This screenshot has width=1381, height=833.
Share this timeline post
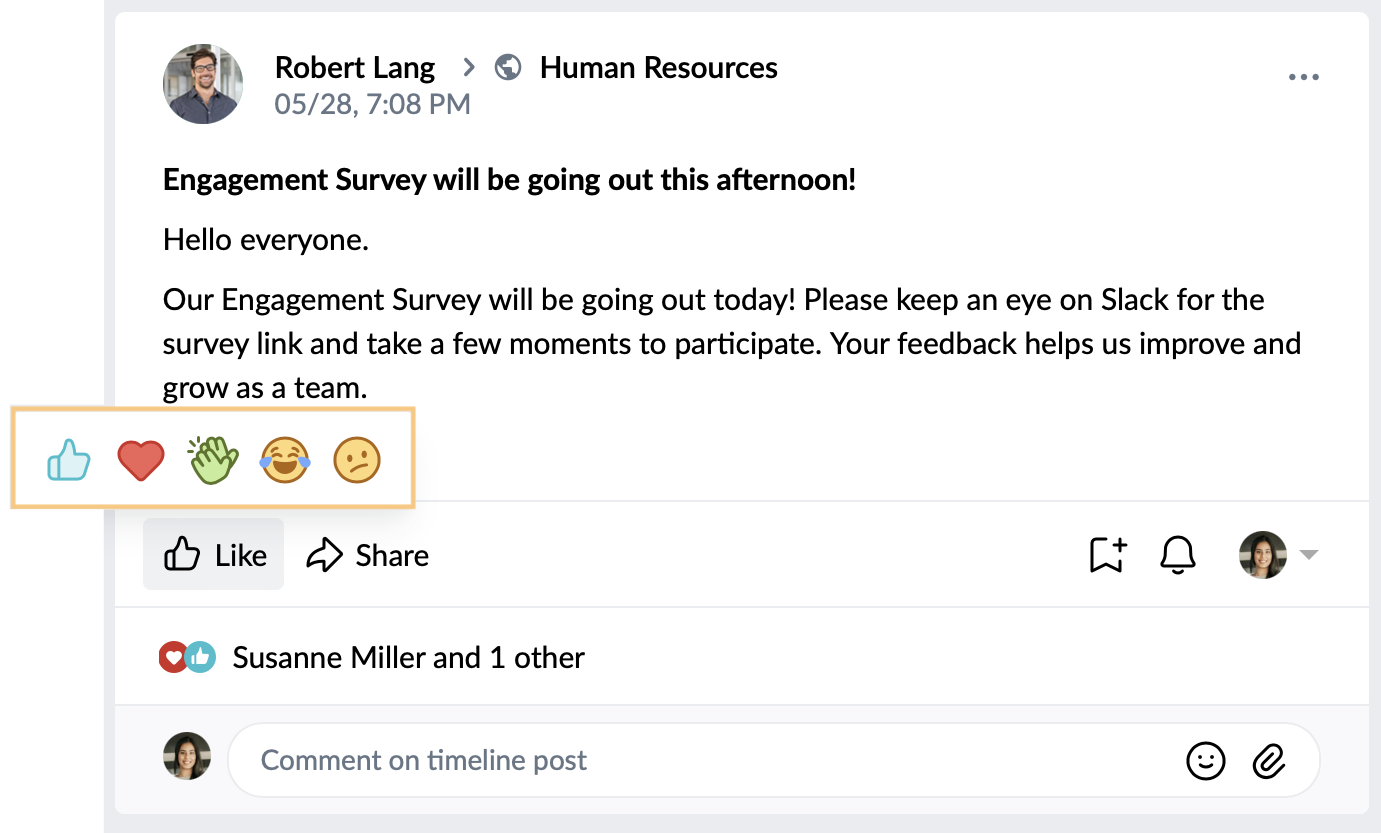pyautogui.click(x=368, y=555)
